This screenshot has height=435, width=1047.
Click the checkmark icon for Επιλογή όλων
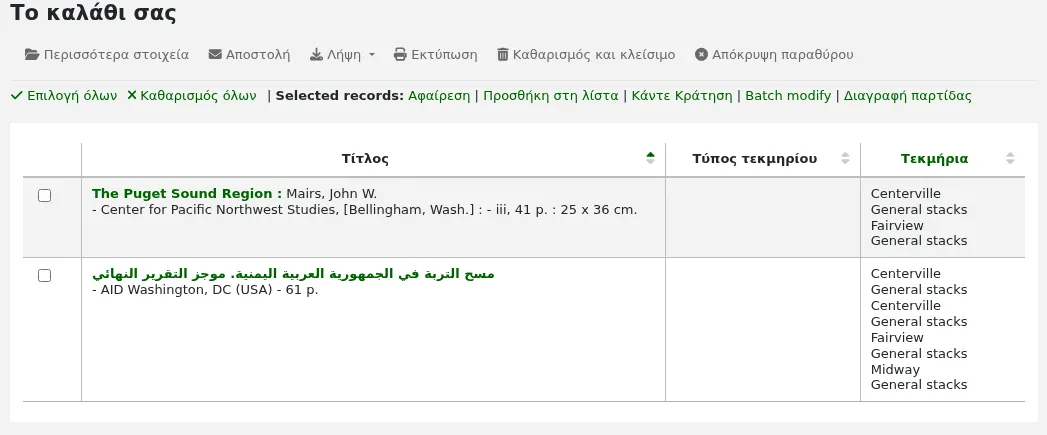click(17, 96)
